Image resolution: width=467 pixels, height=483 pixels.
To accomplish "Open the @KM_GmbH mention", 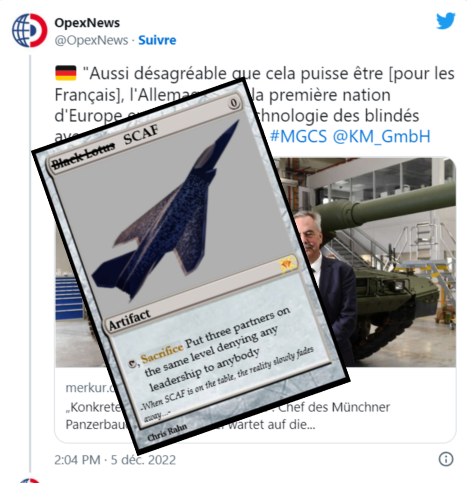I will [x=382, y=136].
